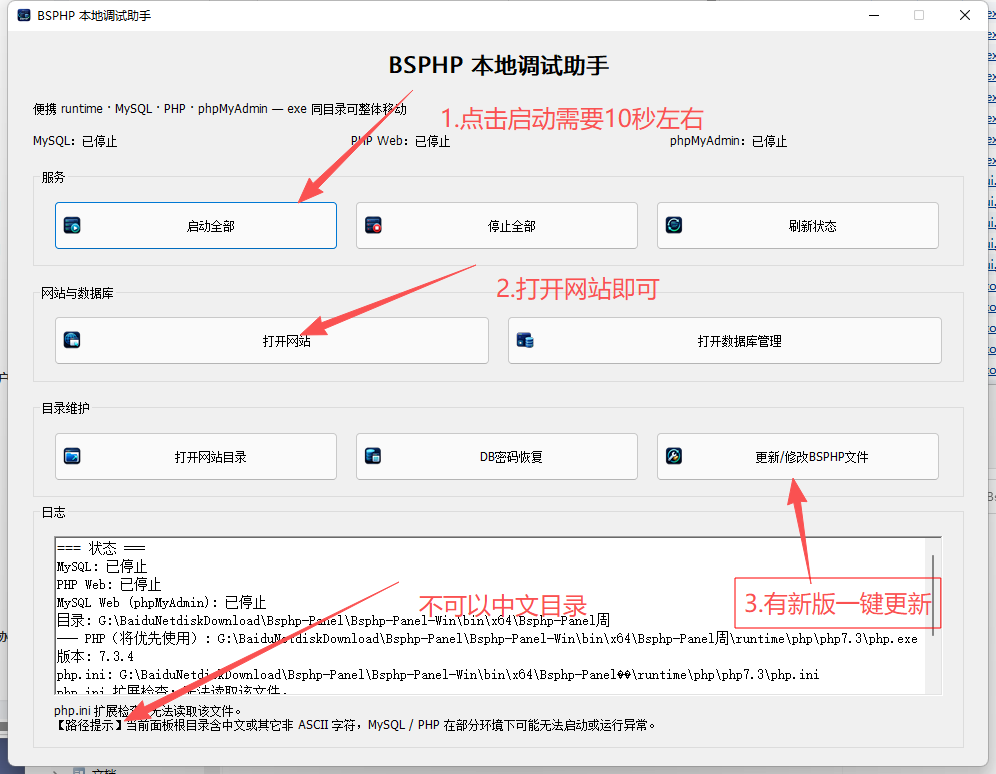Click the 启动全部 button

196,225
